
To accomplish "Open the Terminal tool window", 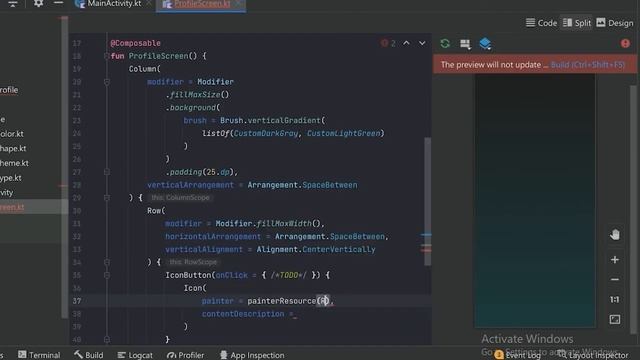I will click(39, 355).
